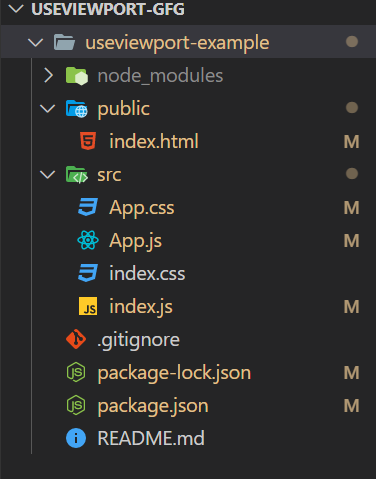Image resolution: width=376 pixels, height=479 pixels.
Task: Click the HTML5 icon beside index.html
Action: pos(88,141)
